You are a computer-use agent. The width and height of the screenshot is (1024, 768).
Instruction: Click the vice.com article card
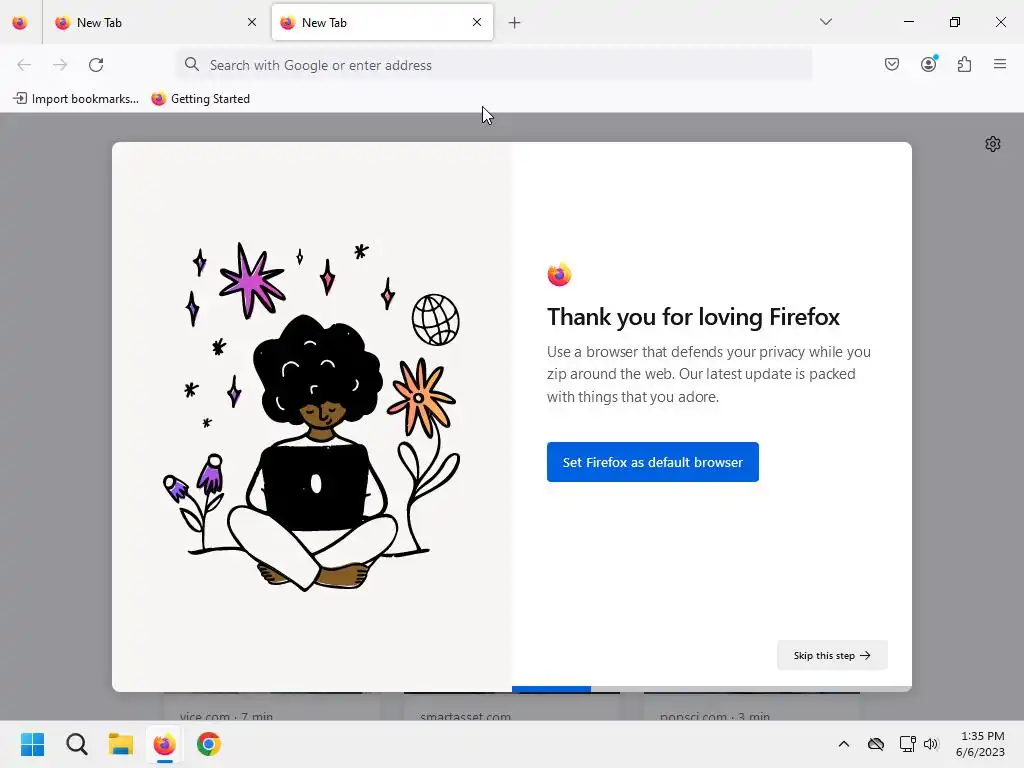click(x=271, y=707)
